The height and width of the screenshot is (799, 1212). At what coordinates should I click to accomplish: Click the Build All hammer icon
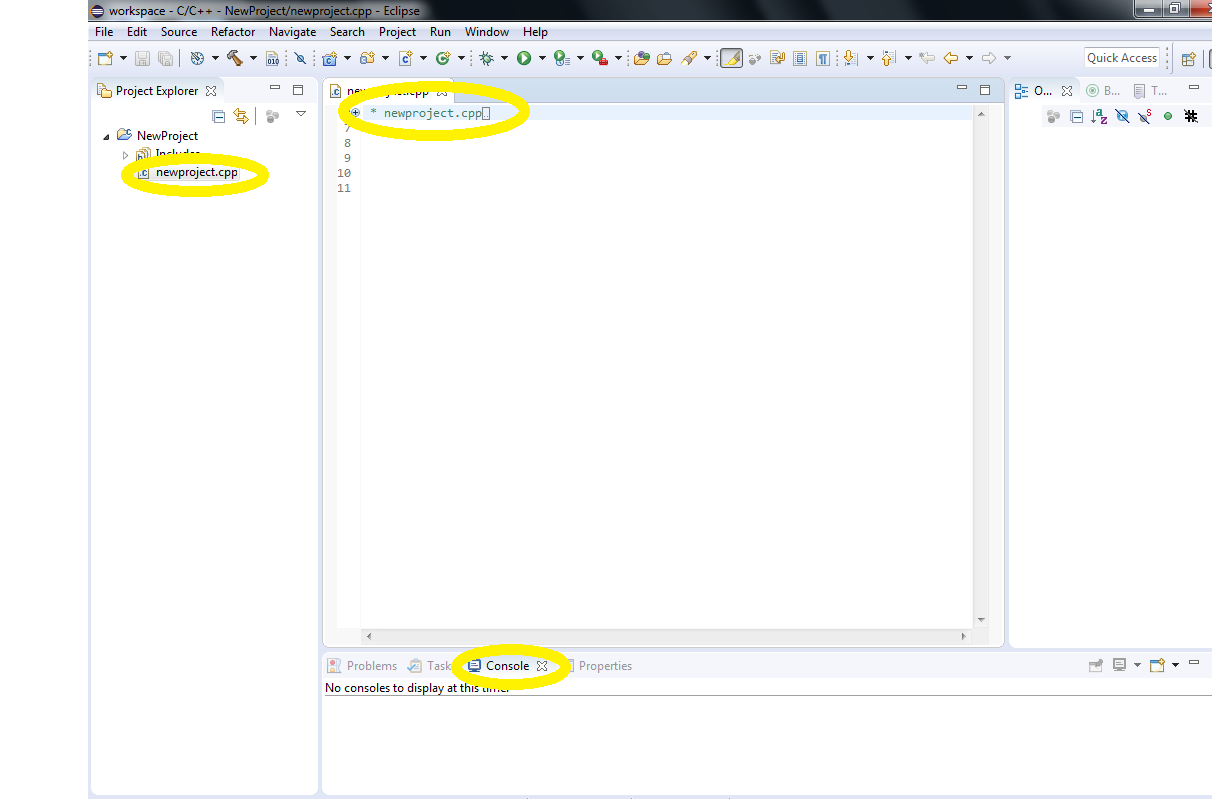pyautogui.click(x=235, y=57)
